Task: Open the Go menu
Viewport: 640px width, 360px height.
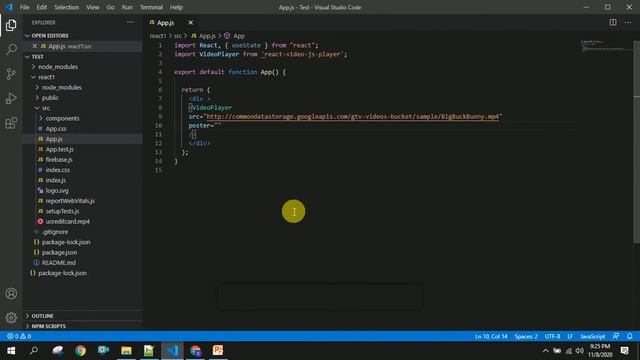Action: [111, 7]
